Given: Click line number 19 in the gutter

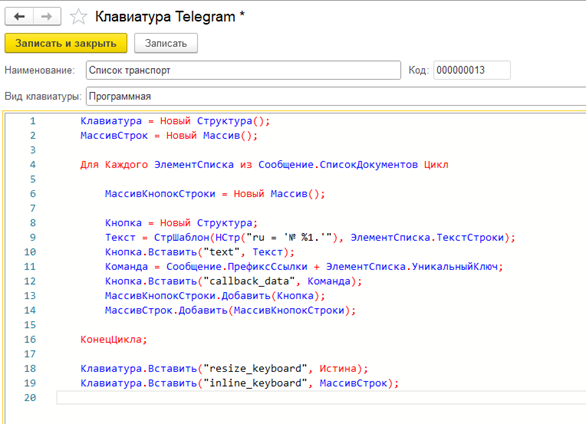Looking at the screenshot, I should (30, 383).
